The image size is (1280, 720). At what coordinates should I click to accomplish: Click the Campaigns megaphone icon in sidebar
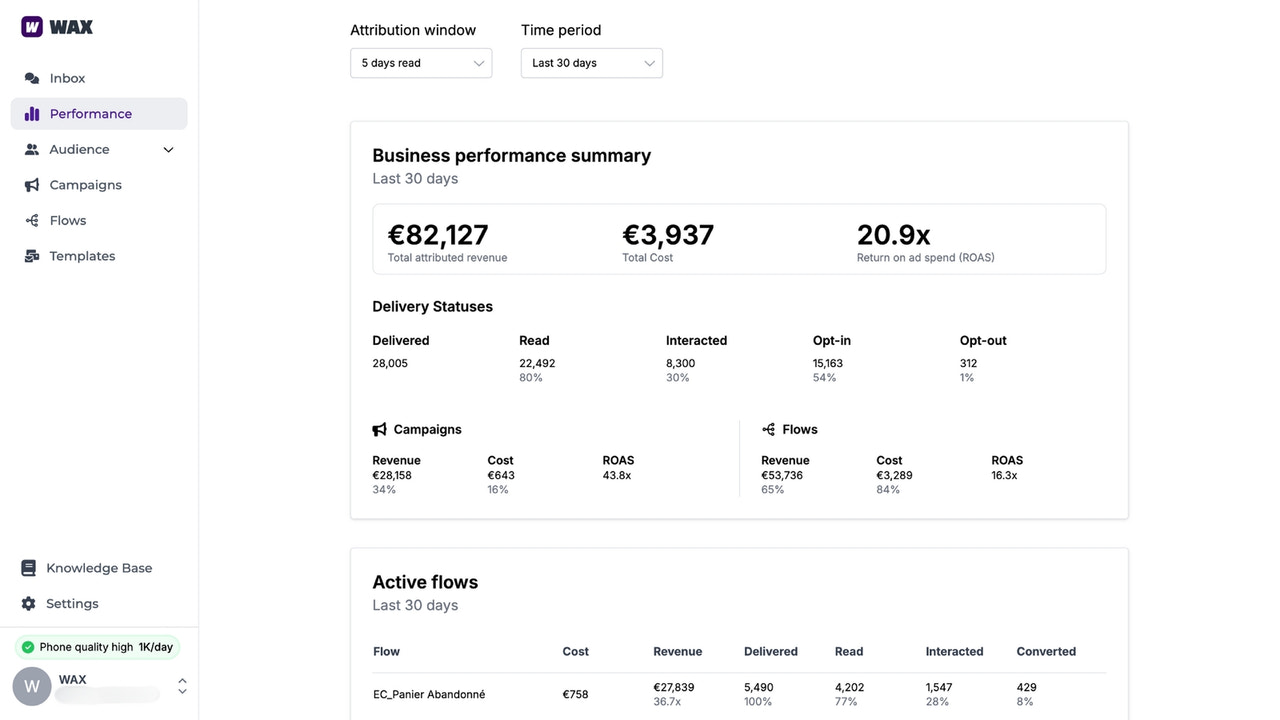pyautogui.click(x=31, y=184)
